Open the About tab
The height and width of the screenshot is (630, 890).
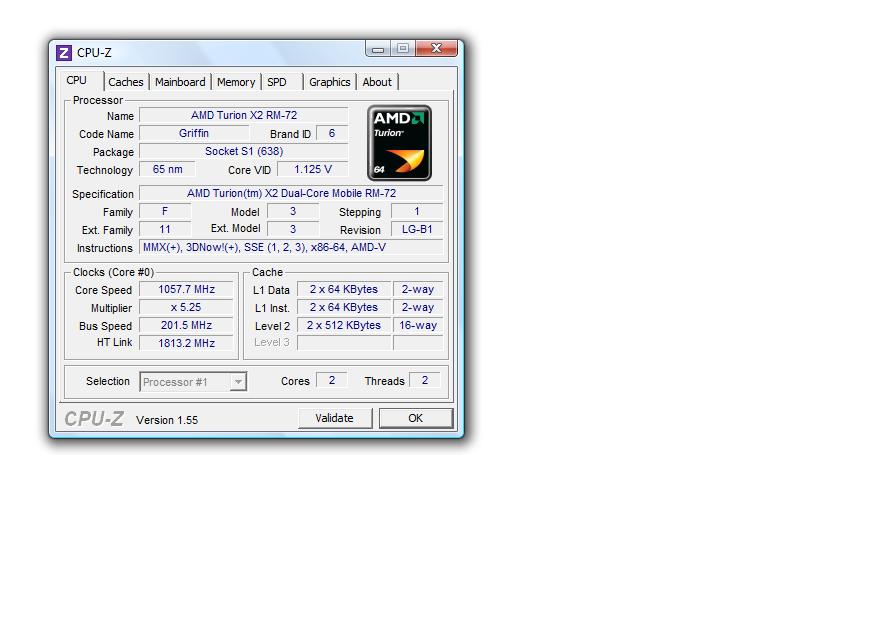tap(377, 82)
